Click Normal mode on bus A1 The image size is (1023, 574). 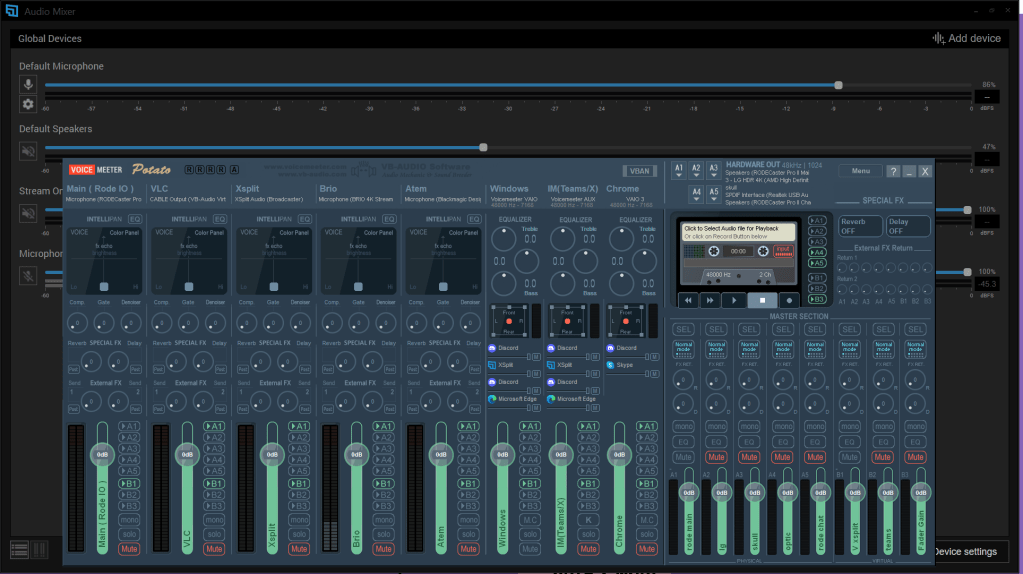click(683, 349)
